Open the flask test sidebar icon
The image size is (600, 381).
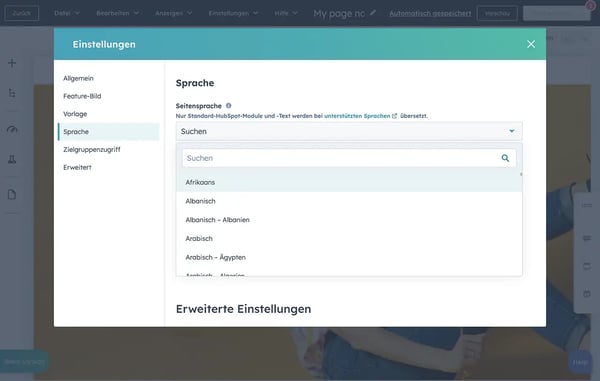click(12, 160)
